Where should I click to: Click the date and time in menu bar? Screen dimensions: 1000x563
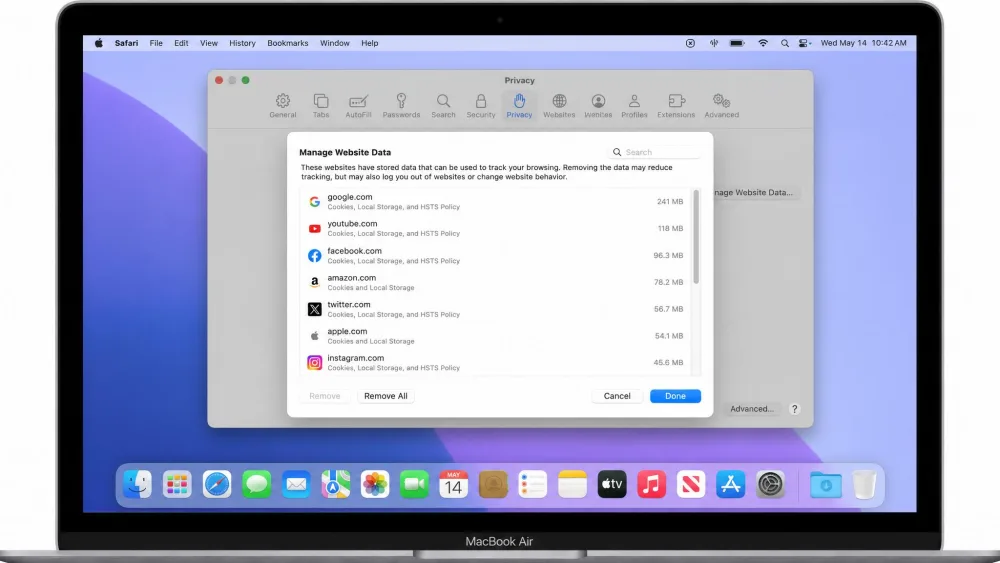point(864,43)
